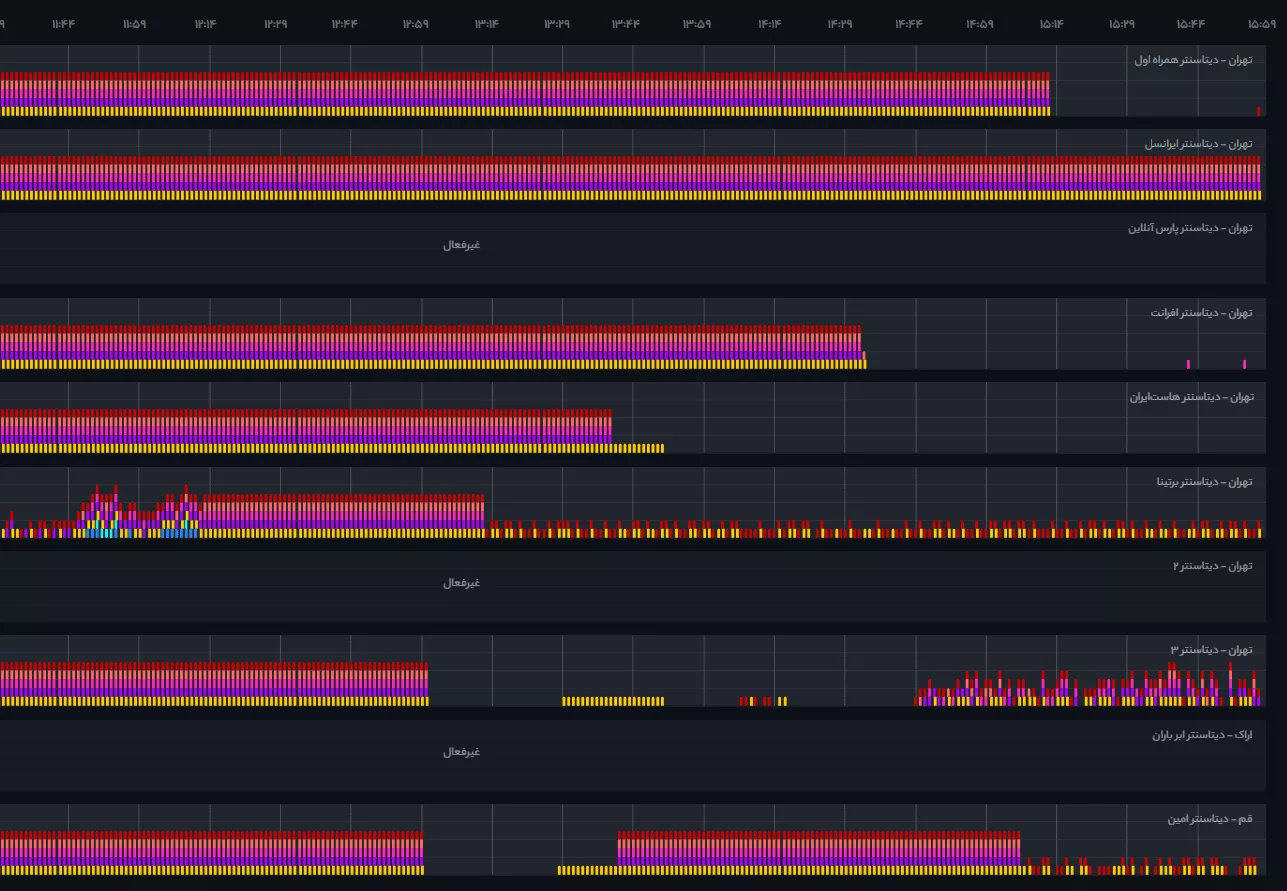Select the ۱۲:۵۹ mark on the time axis
Screen dimensions: 1287x891
[416, 24]
